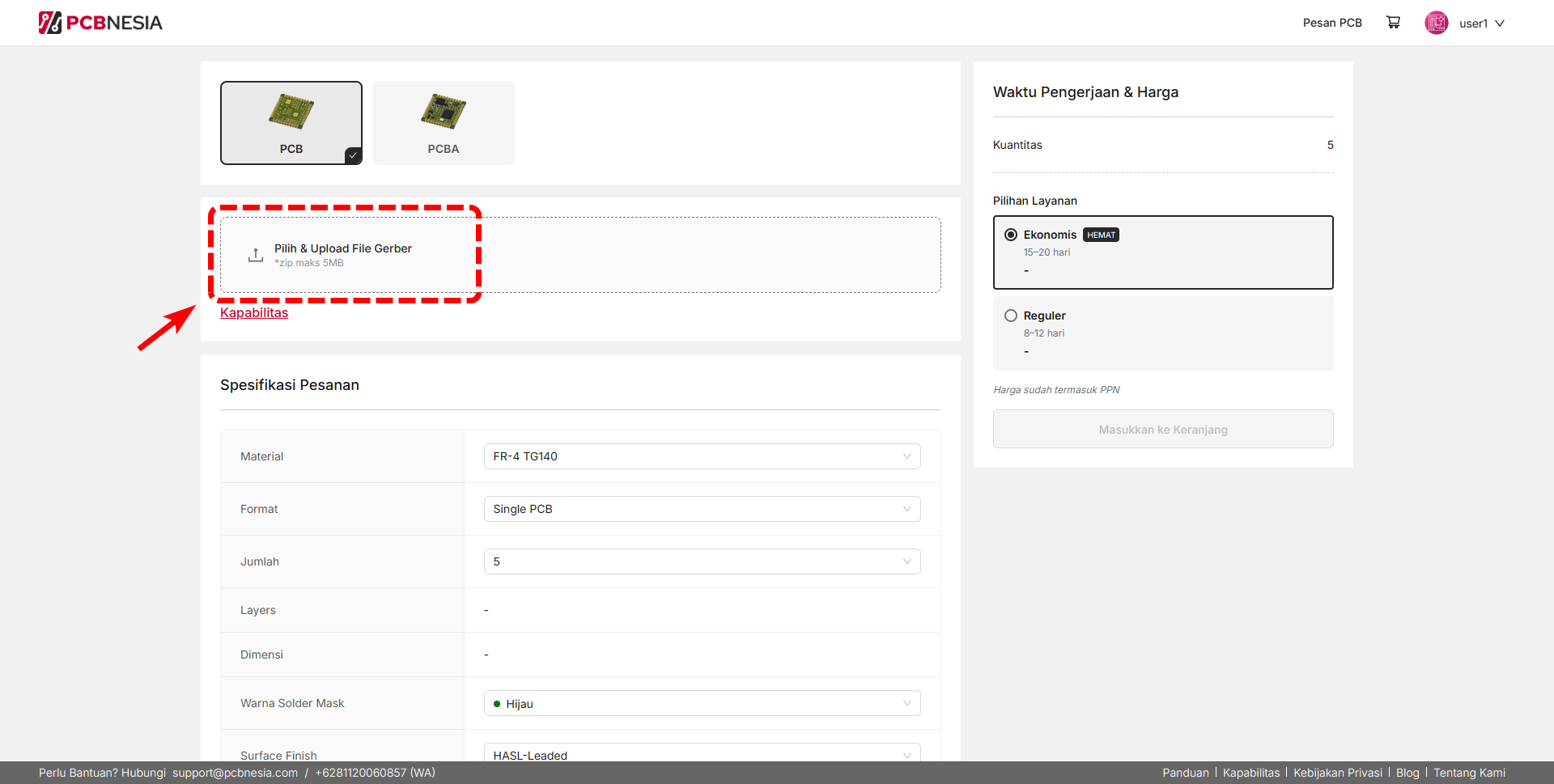
Task: Click the Pilihan Layanan label
Action: 1035,201
